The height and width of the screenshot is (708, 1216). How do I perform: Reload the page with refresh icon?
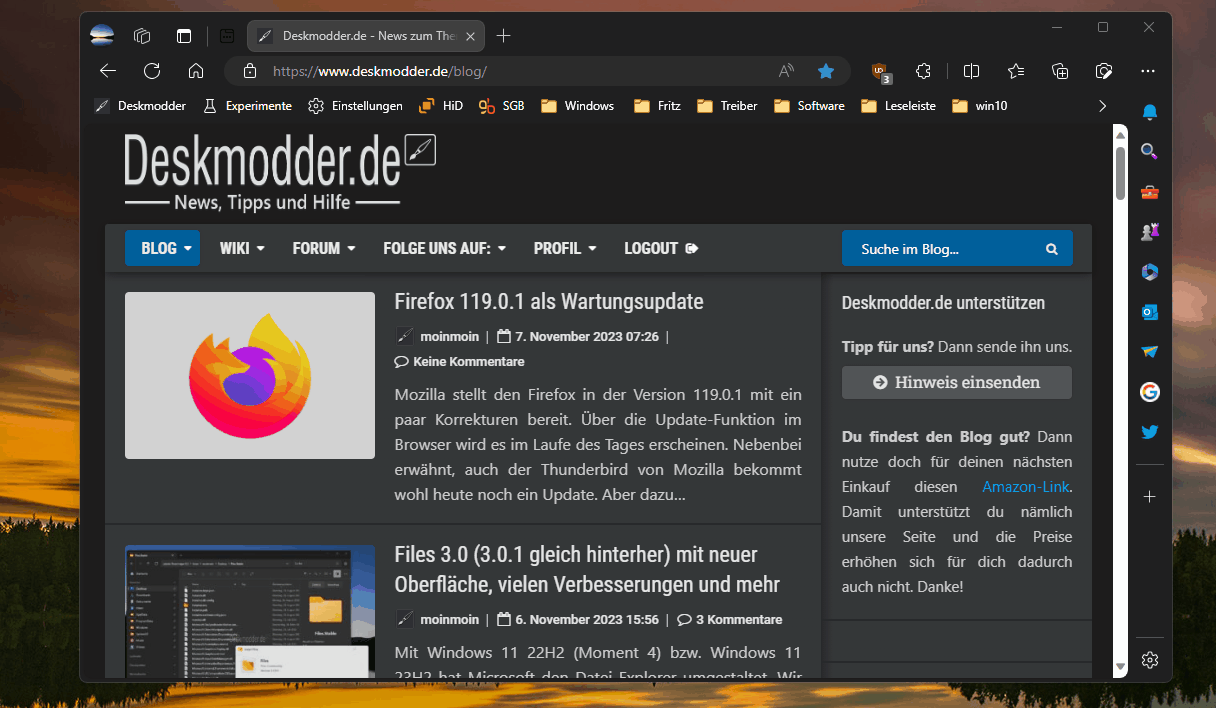[152, 71]
